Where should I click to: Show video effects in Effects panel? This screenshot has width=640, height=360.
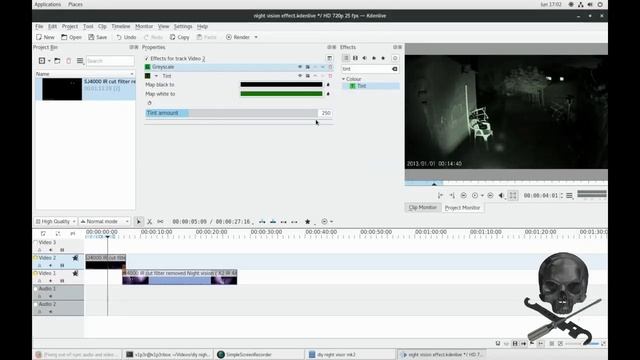click(x=355, y=58)
